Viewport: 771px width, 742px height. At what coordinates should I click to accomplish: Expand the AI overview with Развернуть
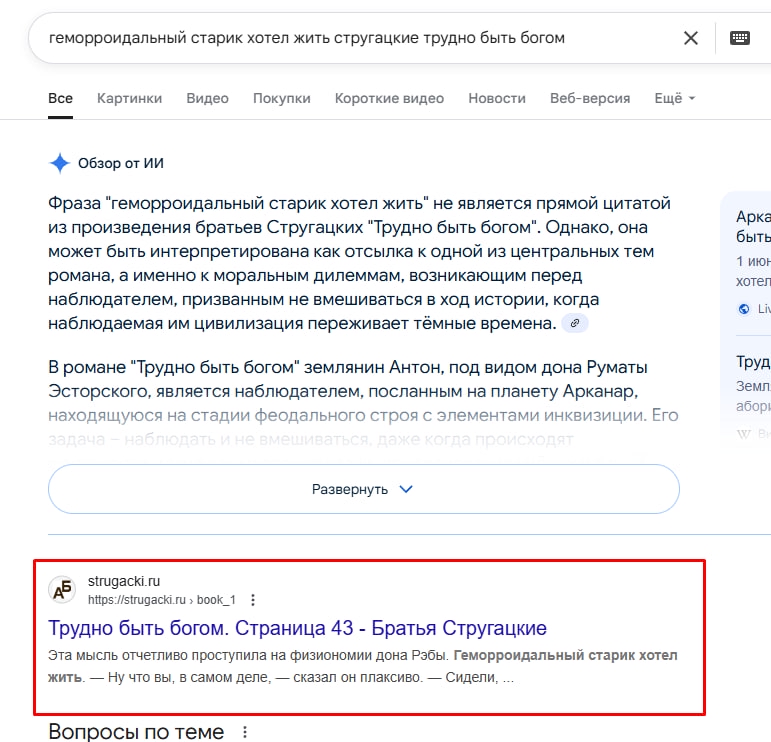click(x=363, y=489)
